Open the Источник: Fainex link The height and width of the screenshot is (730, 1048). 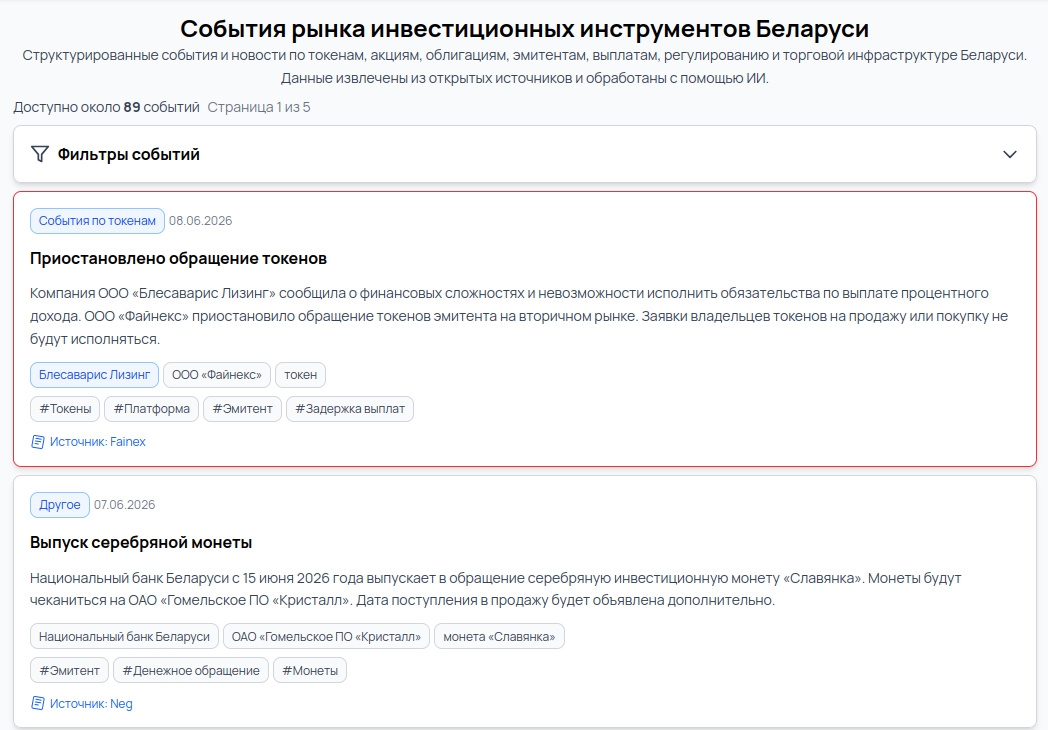98,442
